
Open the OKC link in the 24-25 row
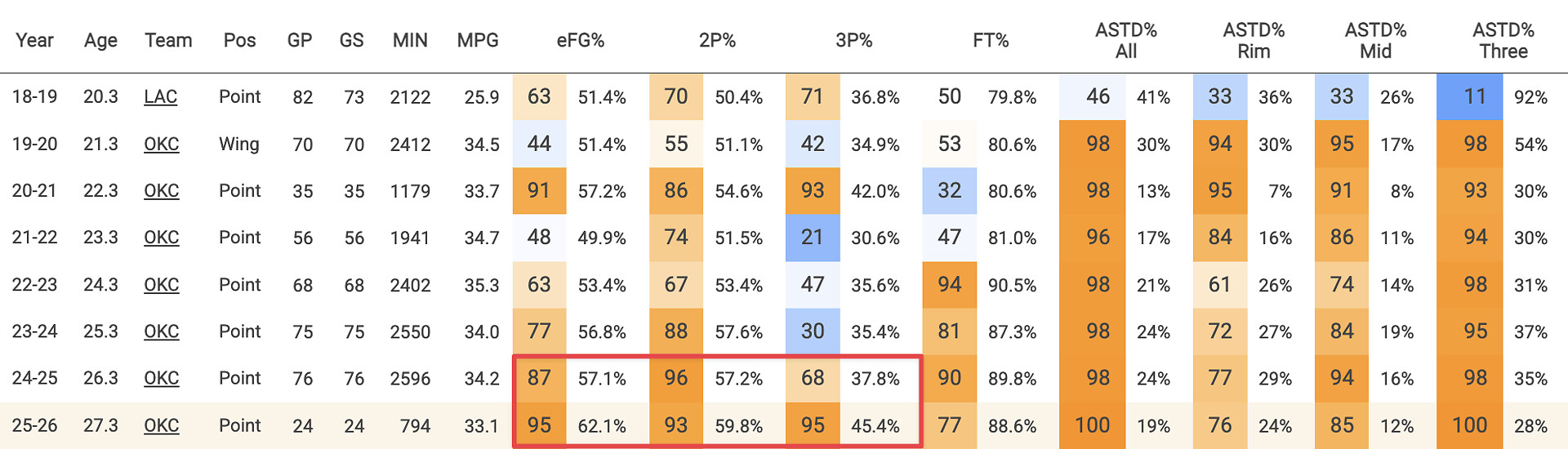pyautogui.click(x=161, y=379)
